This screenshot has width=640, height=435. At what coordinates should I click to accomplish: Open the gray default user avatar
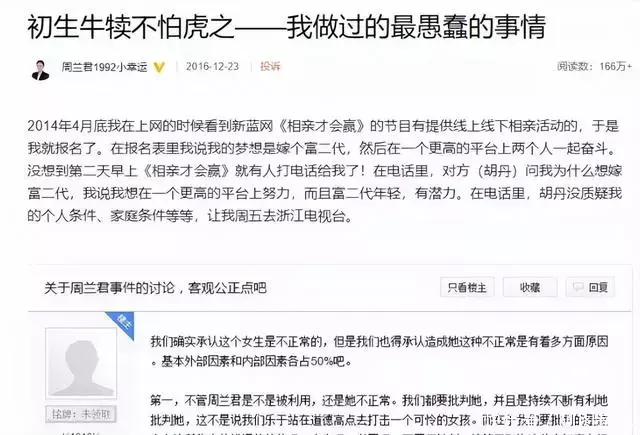click(81, 363)
